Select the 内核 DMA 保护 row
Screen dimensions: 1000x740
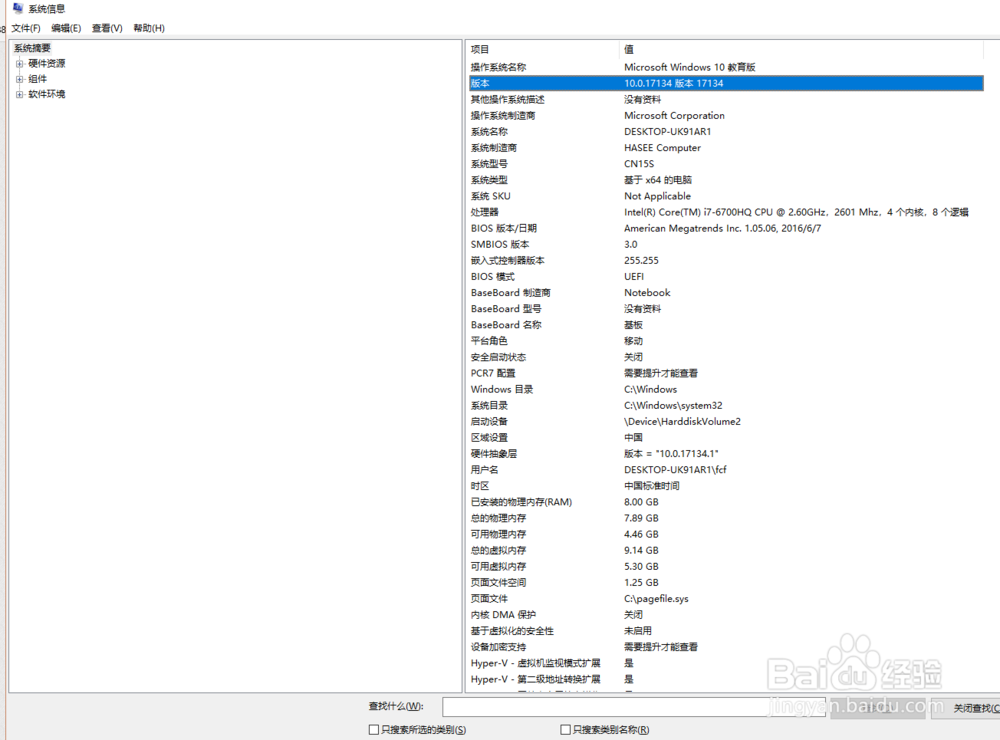click(726, 615)
